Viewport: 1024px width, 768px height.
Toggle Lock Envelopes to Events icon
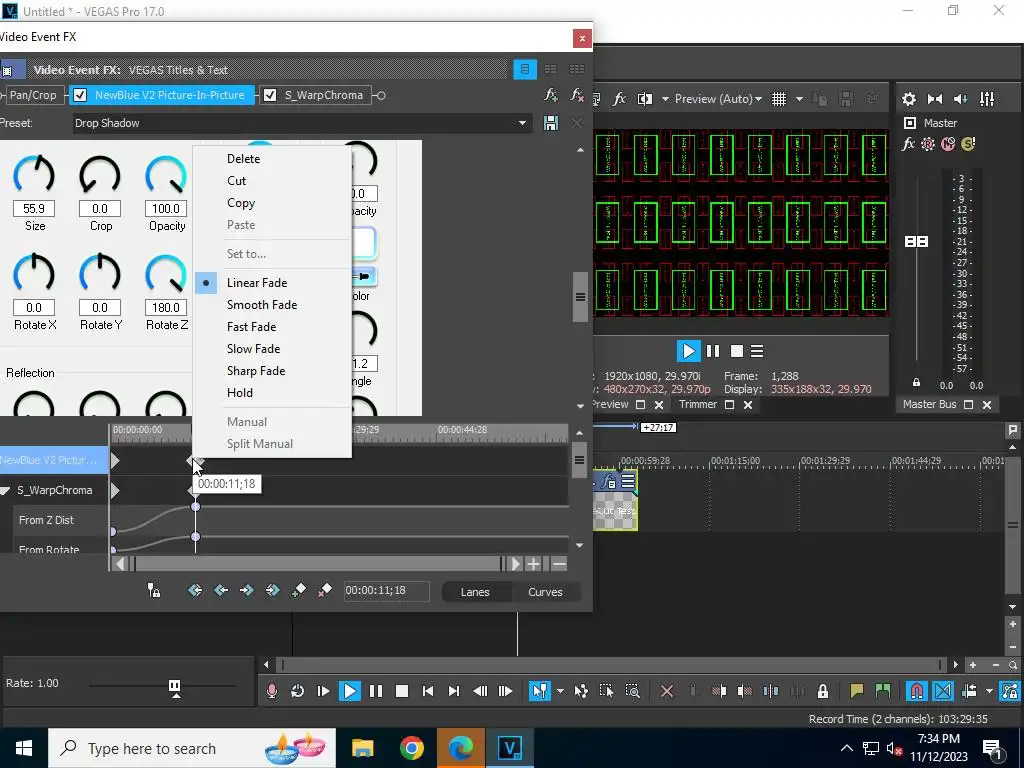(x=1011, y=691)
